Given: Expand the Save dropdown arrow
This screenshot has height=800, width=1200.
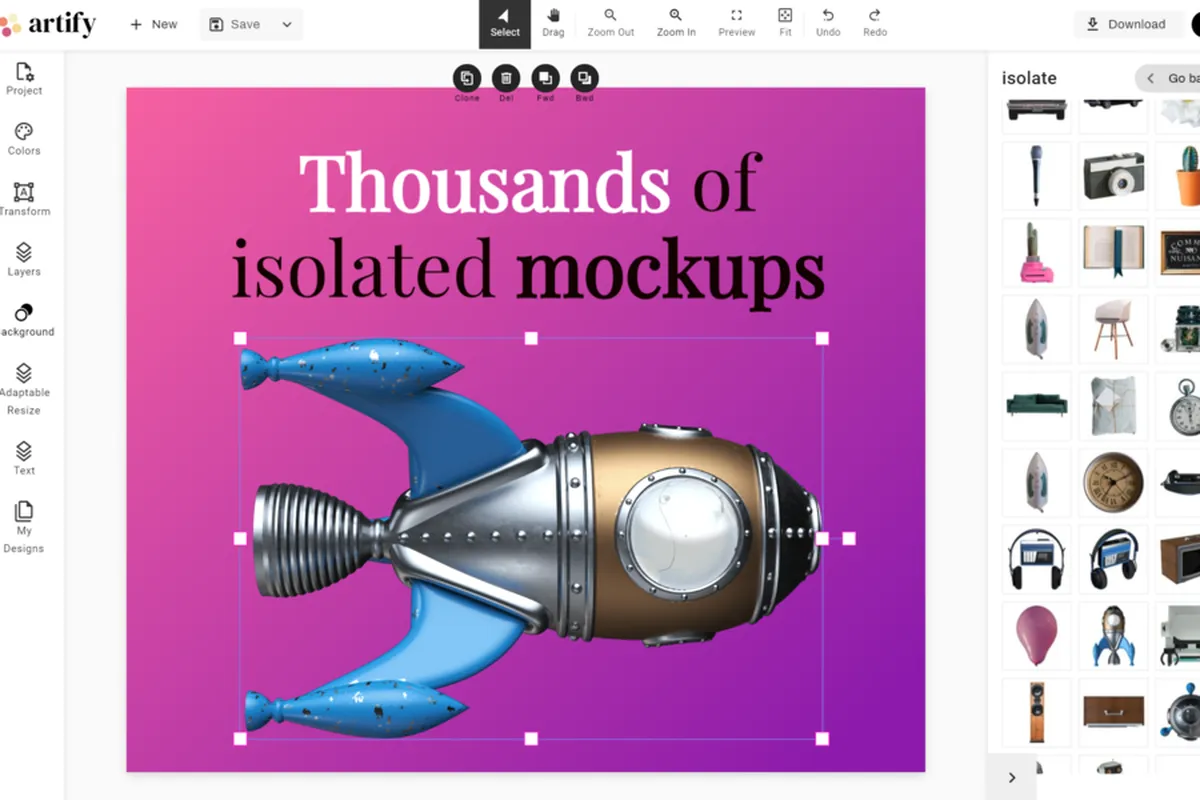Looking at the screenshot, I should tap(287, 24).
